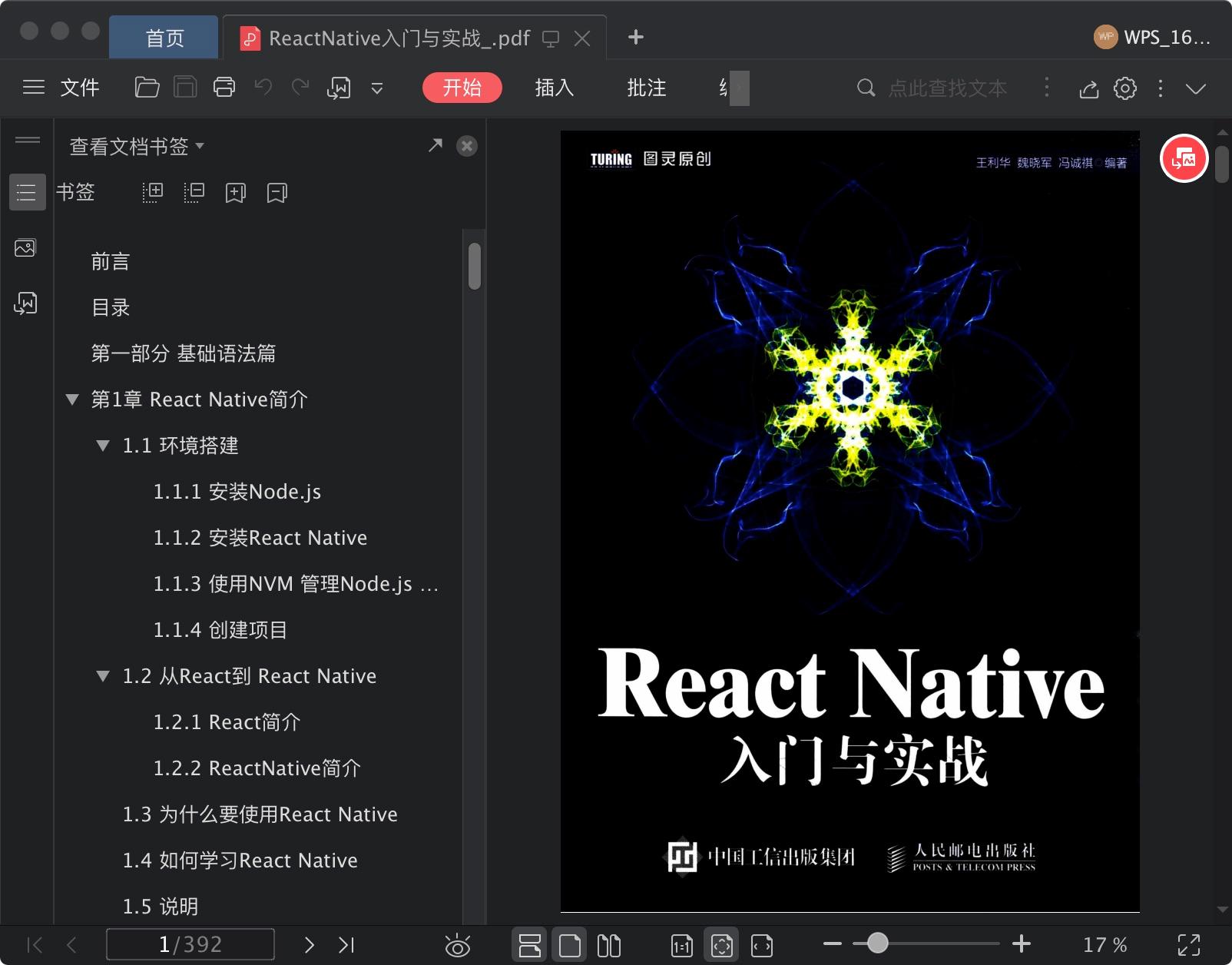Select the bookmark list sidebar icon
Screen dimensions: 1232x965
click(x=27, y=192)
